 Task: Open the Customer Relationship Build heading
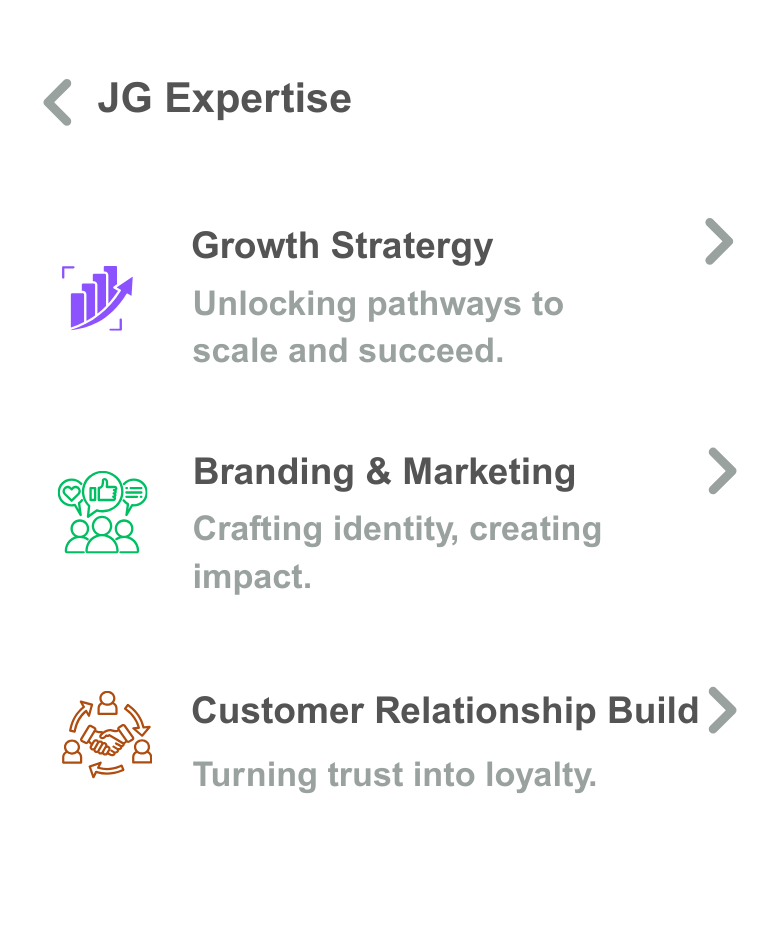point(444,711)
